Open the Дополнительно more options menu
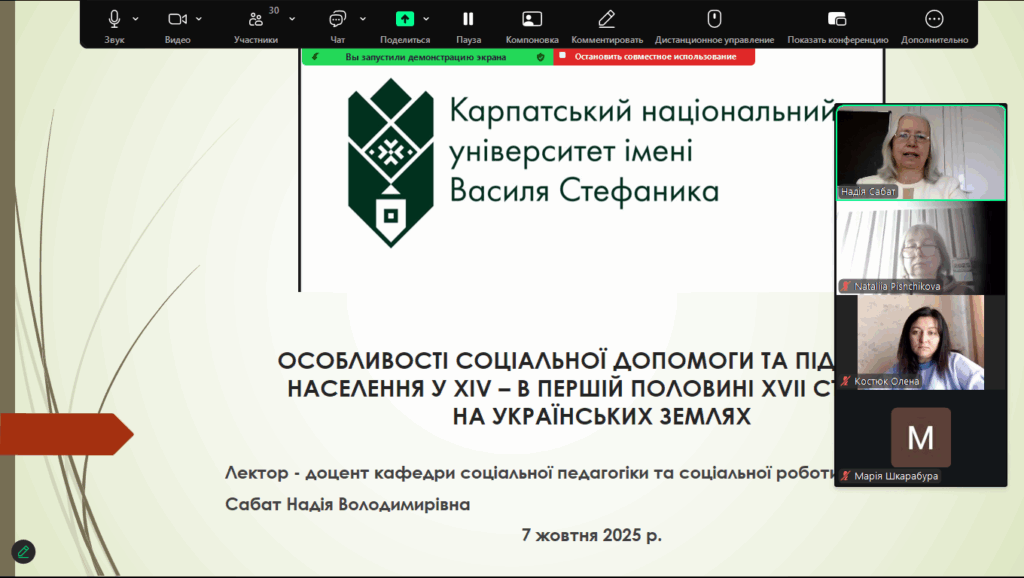The width and height of the screenshot is (1024, 578). point(934,19)
